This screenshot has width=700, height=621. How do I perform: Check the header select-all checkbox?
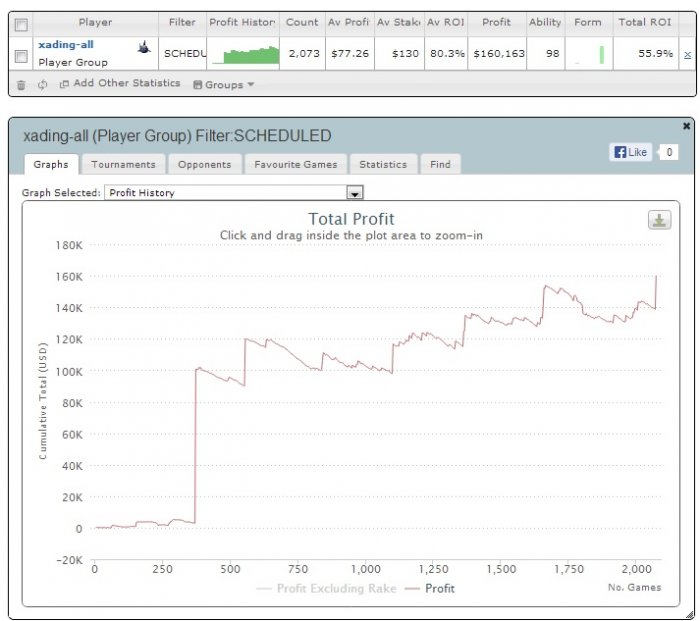pos(21,25)
